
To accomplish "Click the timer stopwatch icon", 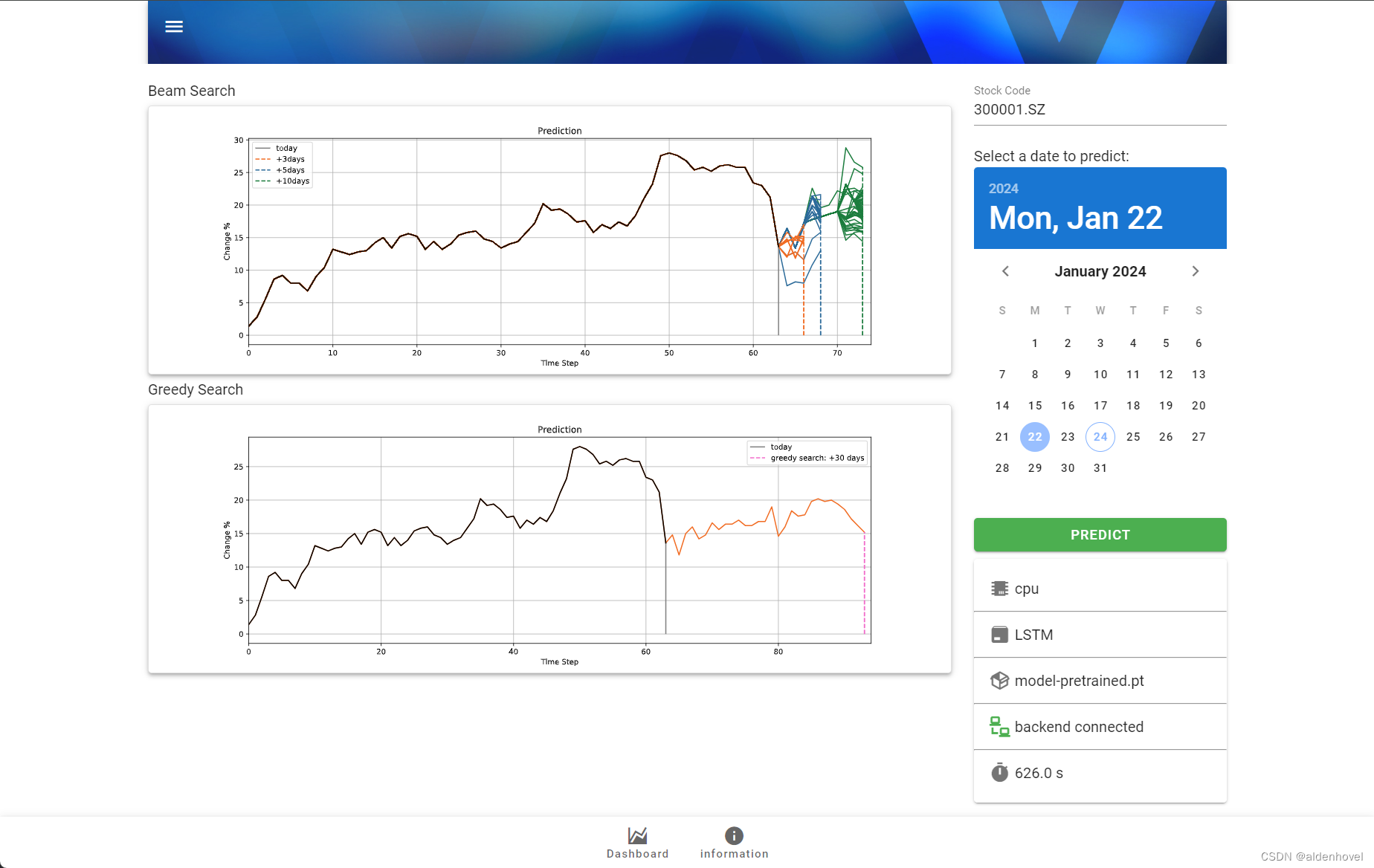I will (x=999, y=773).
